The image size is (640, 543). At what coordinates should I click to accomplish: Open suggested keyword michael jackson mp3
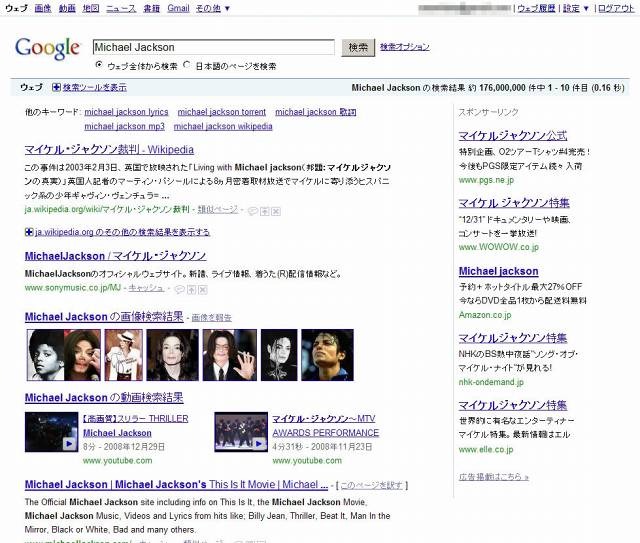(x=124, y=126)
